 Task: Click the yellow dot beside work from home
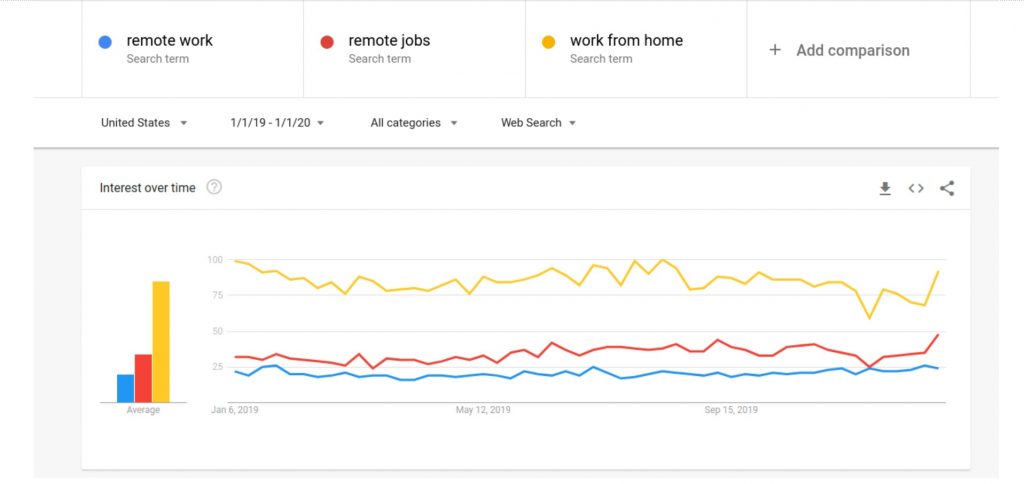coord(549,42)
